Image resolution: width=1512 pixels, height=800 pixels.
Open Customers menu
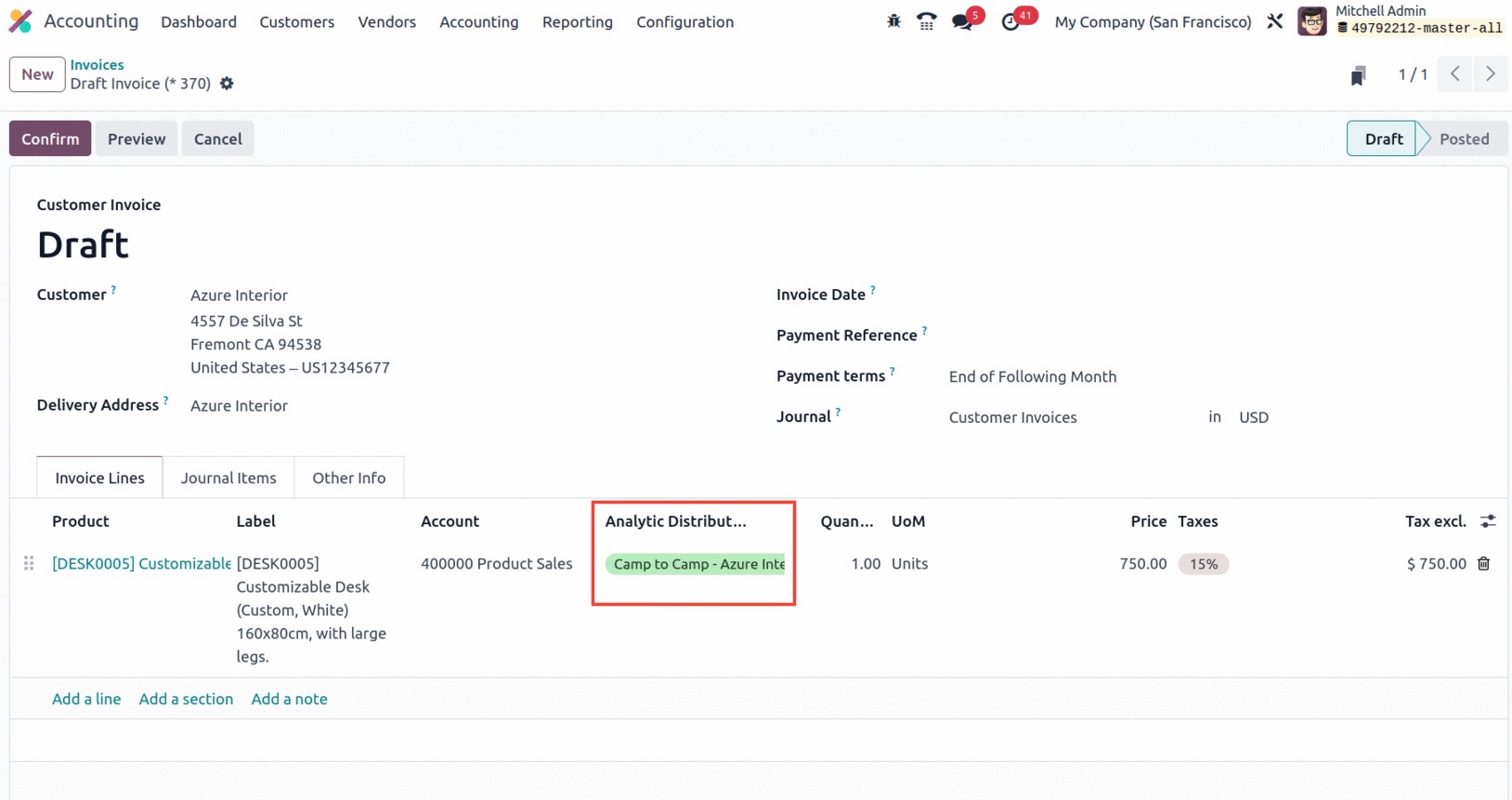(297, 21)
